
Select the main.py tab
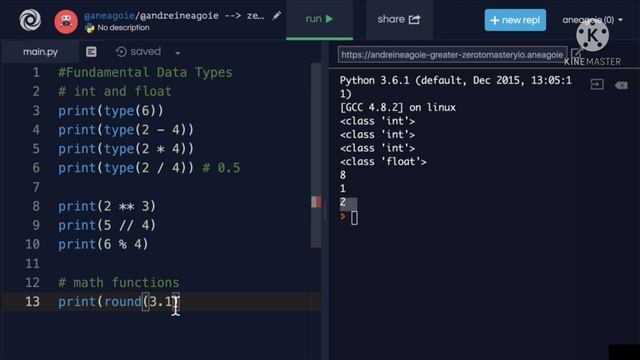(40, 52)
